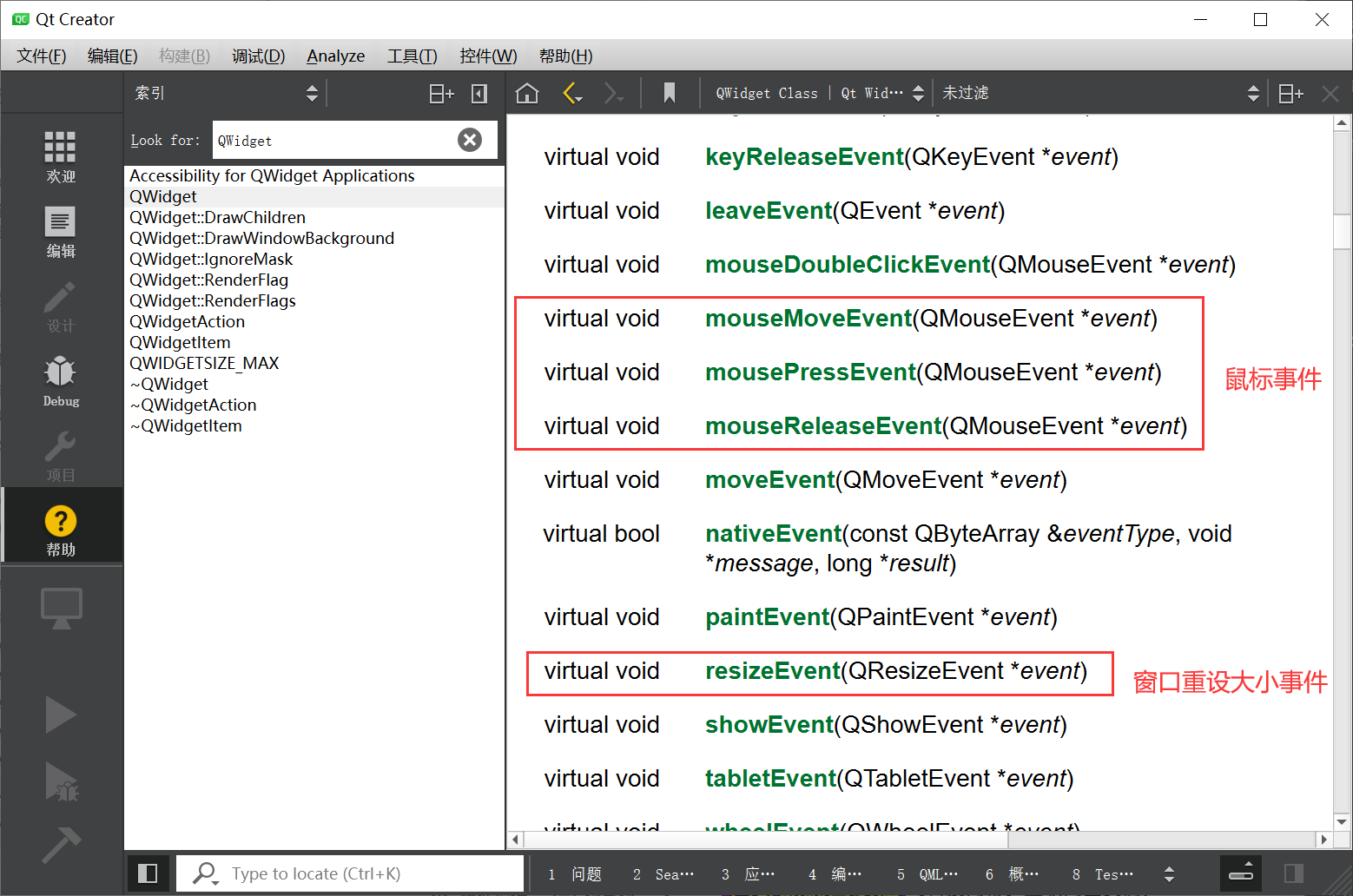This screenshot has height=896, width=1353.
Task: Open the 帮助(H) menu
Action: [565, 56]
